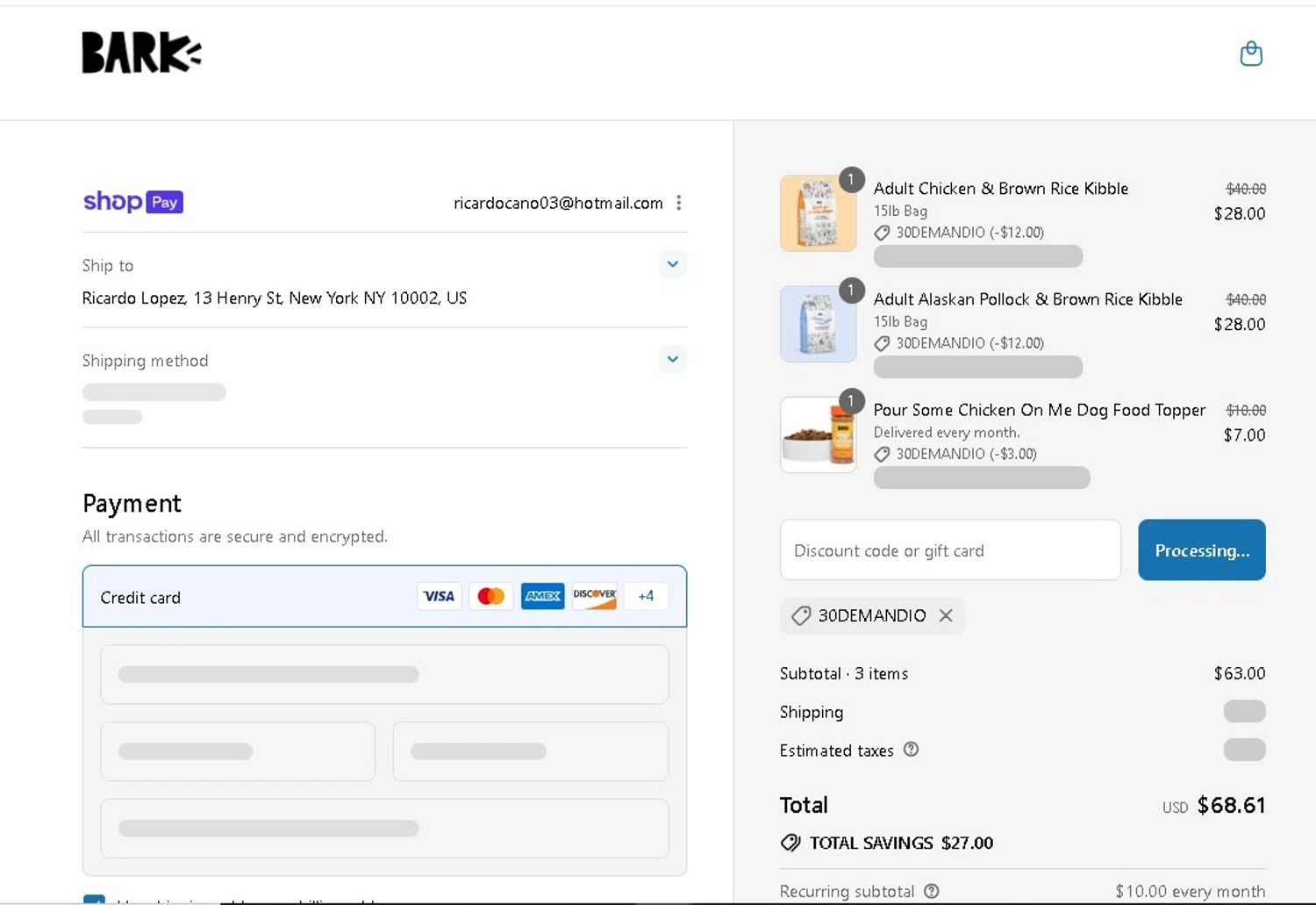Click the security code field

tap(531, 751)
